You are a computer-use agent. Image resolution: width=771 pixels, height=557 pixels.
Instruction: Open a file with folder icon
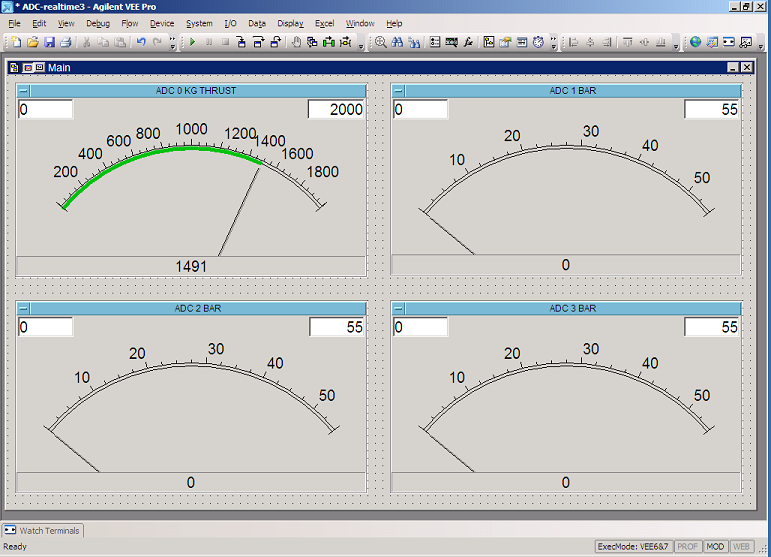coord(33,42)
